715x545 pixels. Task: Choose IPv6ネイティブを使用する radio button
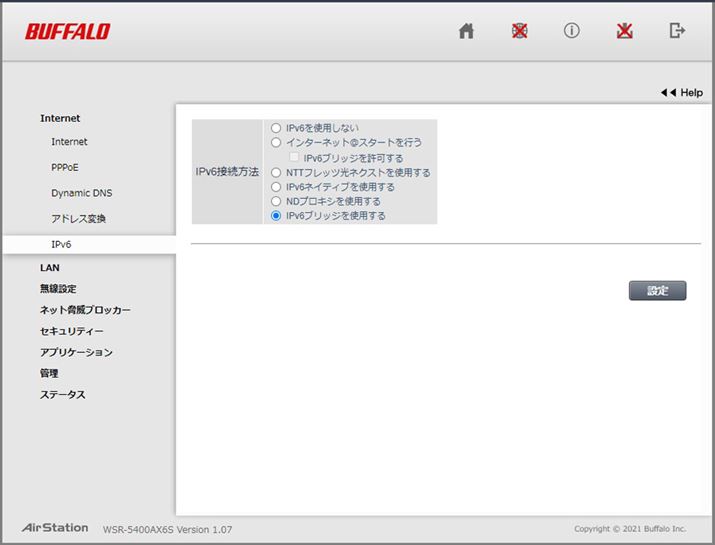click(x=276, y=187)
